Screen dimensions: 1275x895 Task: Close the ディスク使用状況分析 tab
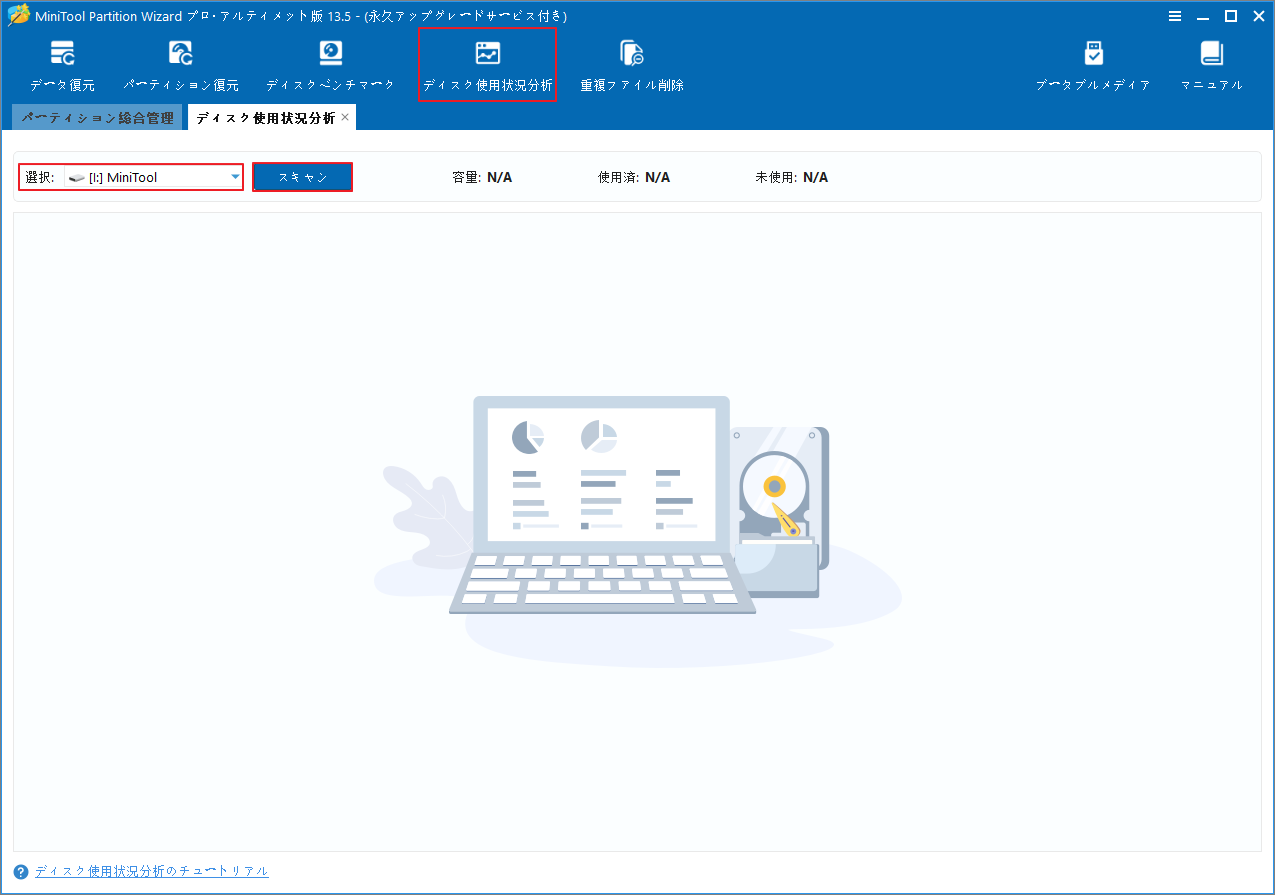tap(344, 116)
